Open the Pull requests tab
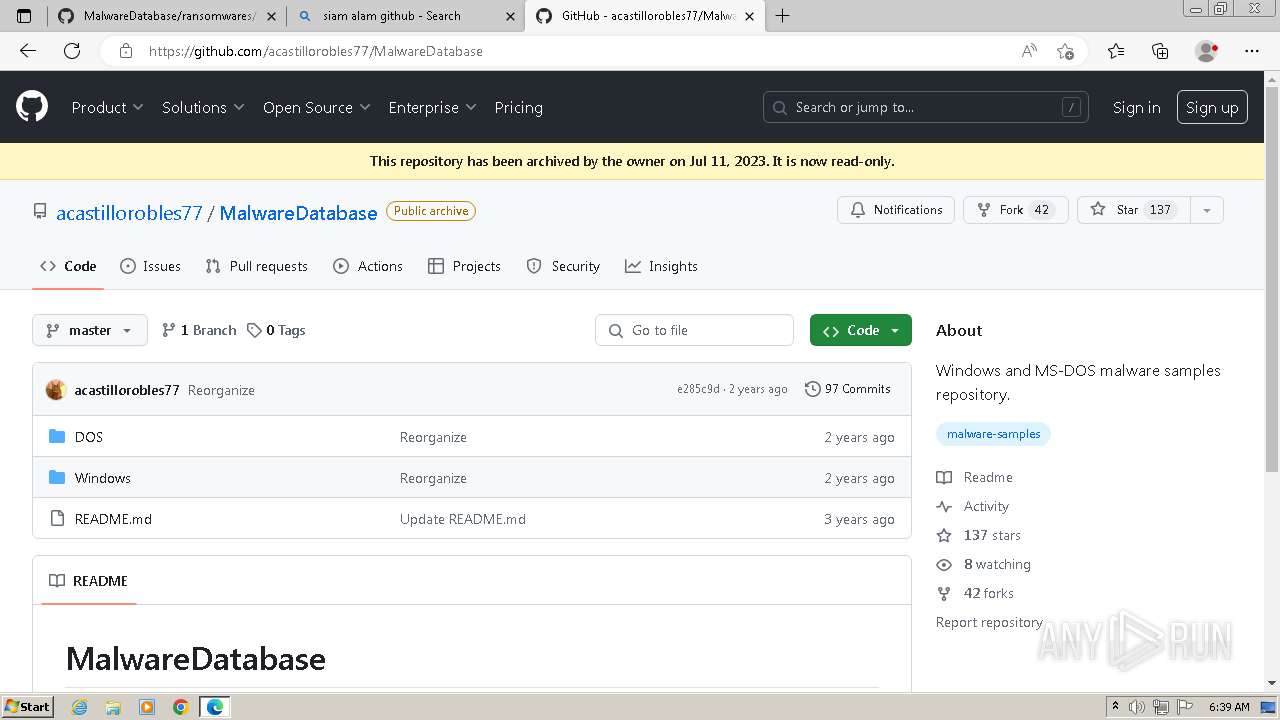The width and height of the screenshot is (1280, 720). pyautogui.click(x=256, y=266)
